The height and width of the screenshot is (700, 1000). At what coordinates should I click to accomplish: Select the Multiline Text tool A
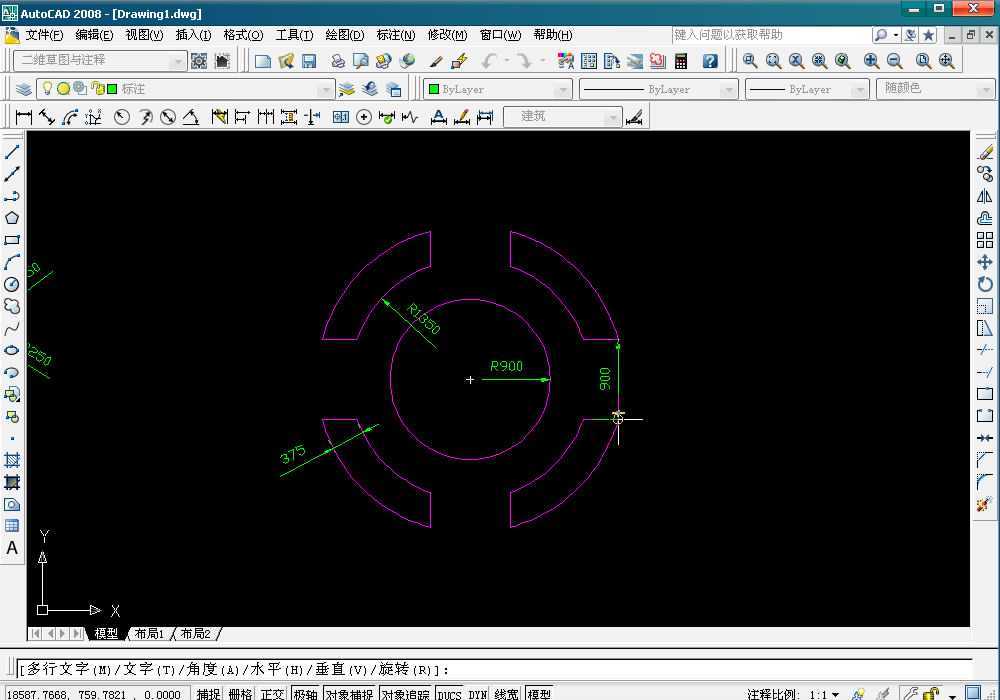pos(12,548)
